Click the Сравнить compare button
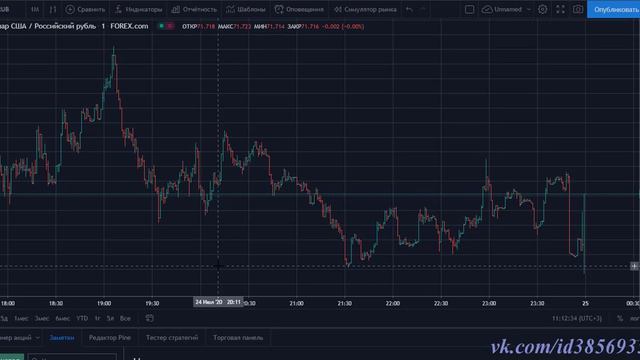This screenshot has width=640, height=360. (85, 9)
